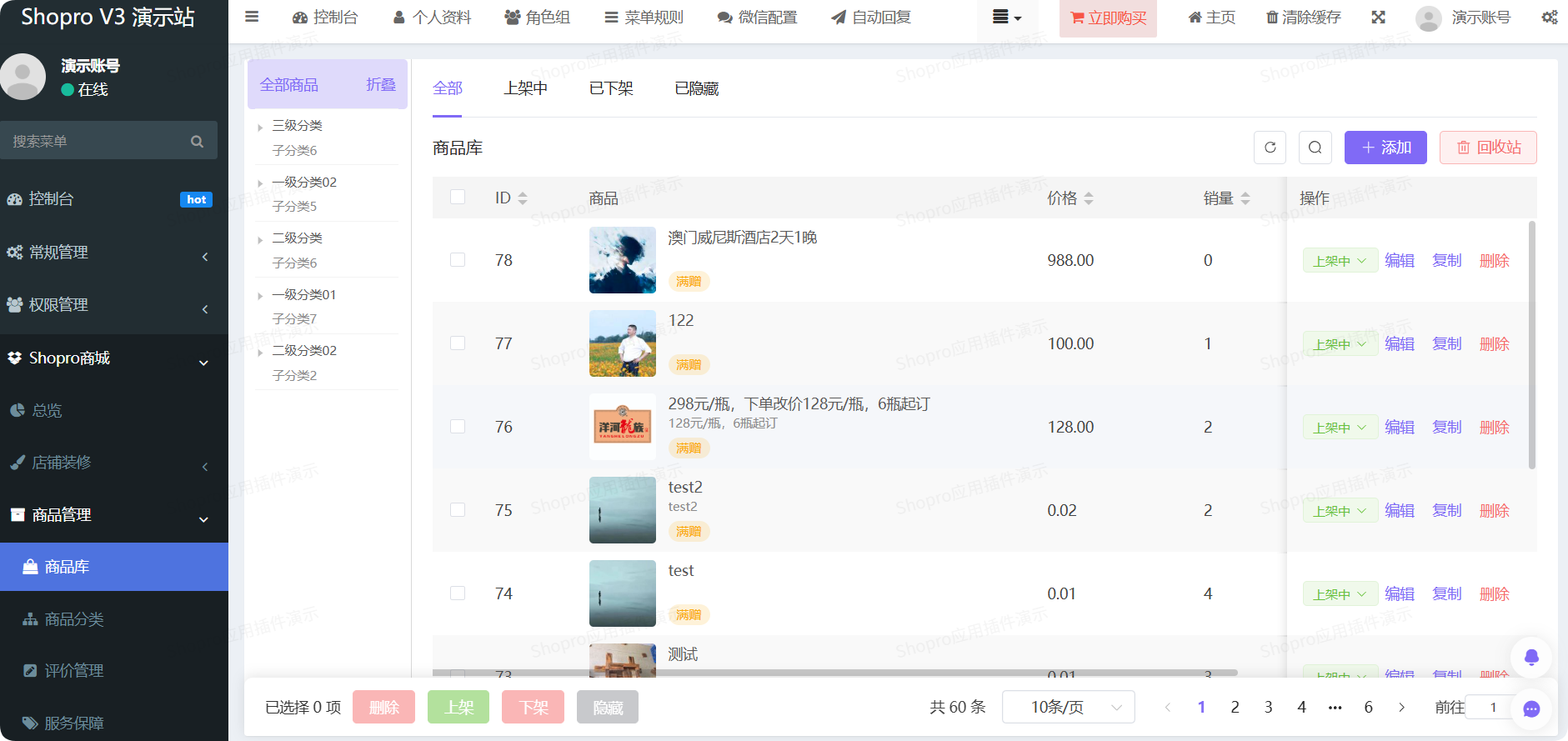
Task: Open thumbnail of the 洋河 product 76
Action: (623, 427)
